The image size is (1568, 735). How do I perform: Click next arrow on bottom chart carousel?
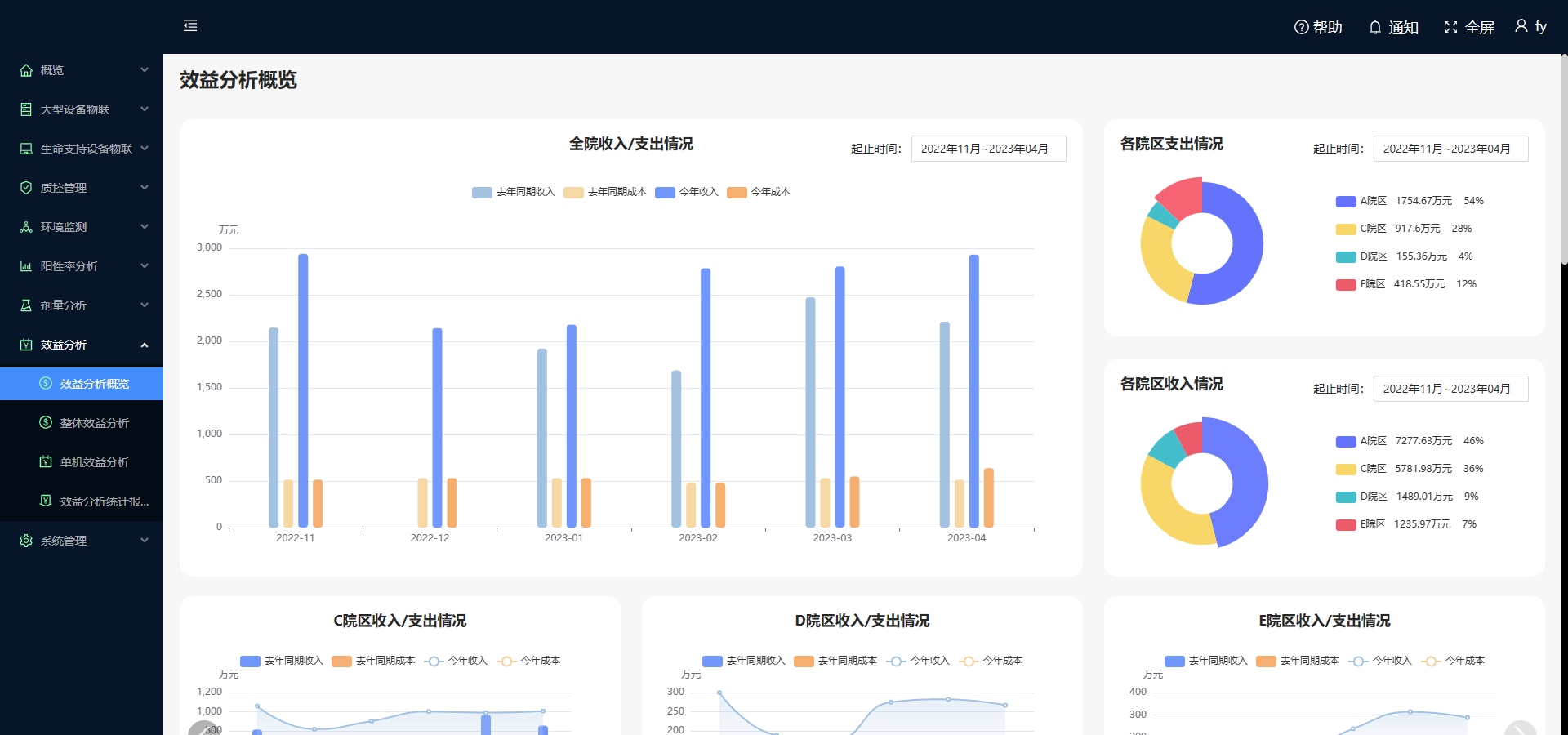coord(1520,730)
